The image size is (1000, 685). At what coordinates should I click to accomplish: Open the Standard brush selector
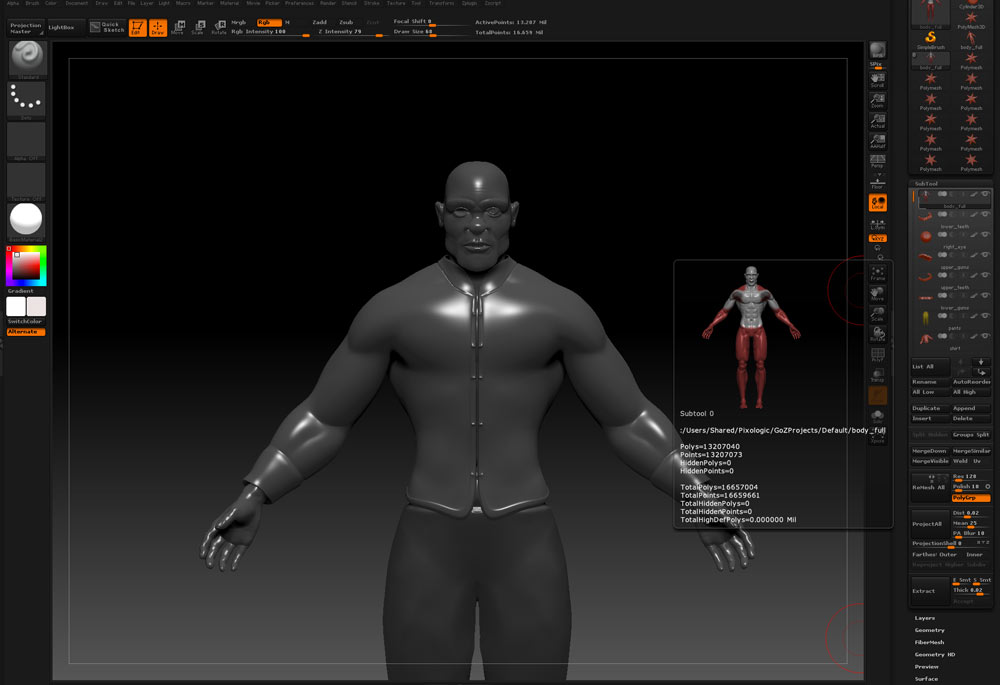coord(26,59)
